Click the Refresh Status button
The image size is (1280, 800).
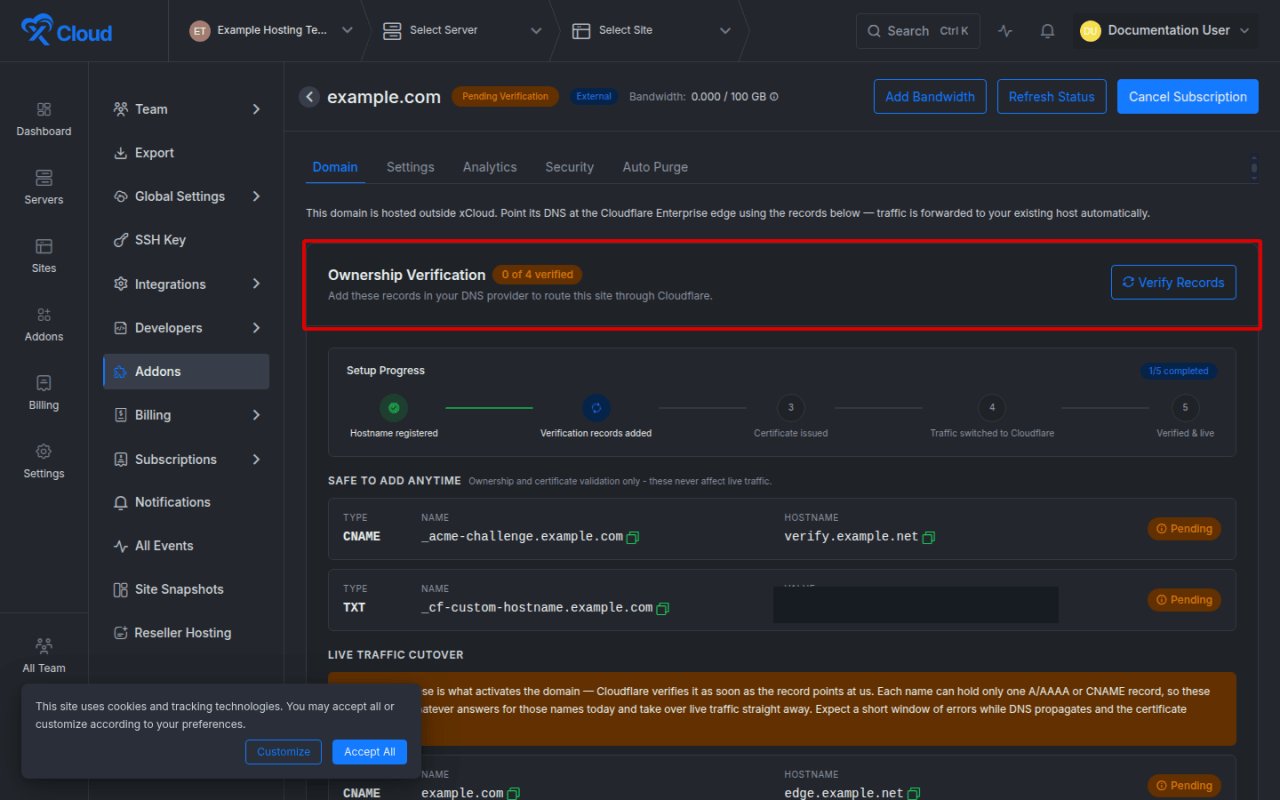[1051, 97]
